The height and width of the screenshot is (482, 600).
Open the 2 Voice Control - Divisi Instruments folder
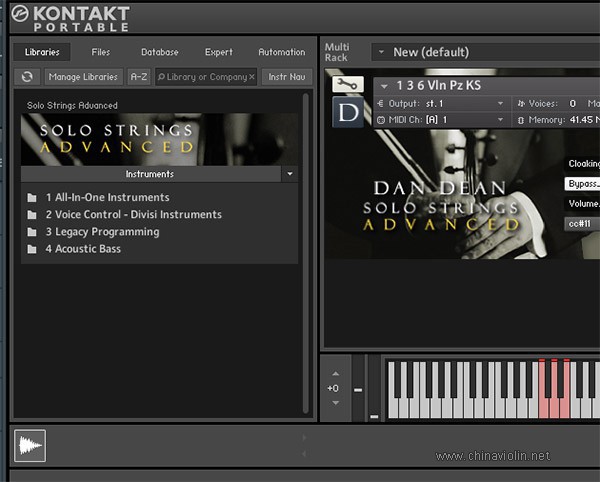pyautogui.click(x=124, y=215)
